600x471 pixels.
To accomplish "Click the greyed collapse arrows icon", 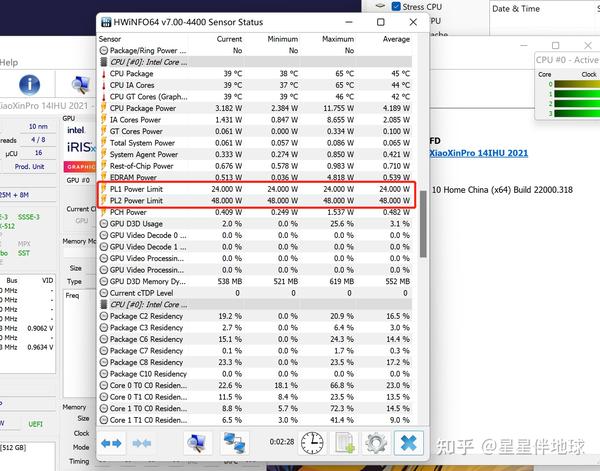I will click(x=142, y=443).
